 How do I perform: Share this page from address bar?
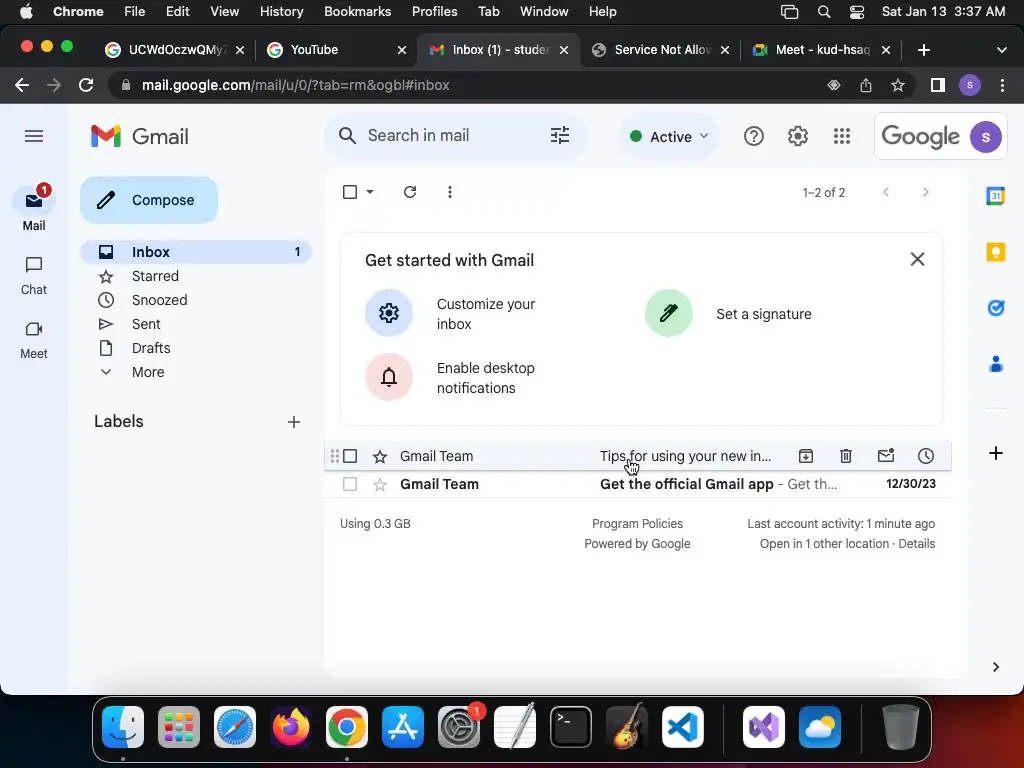865,85
